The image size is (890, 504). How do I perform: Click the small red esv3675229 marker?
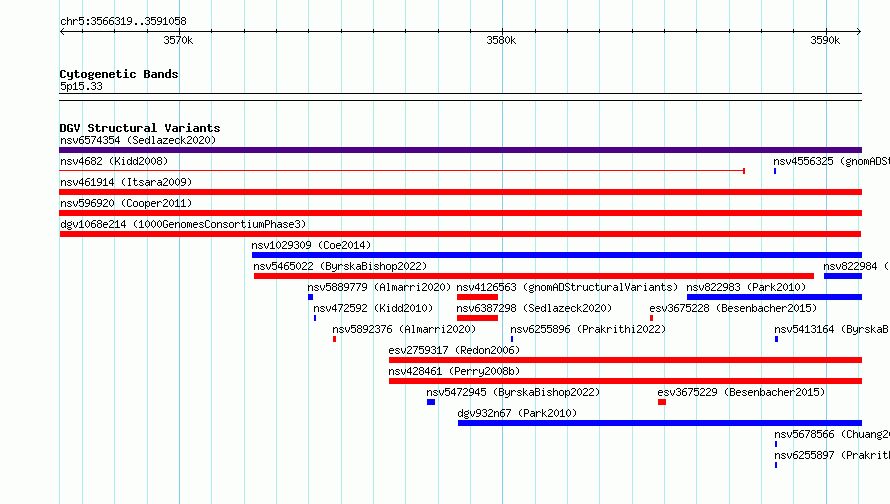[x=662, y=402]
